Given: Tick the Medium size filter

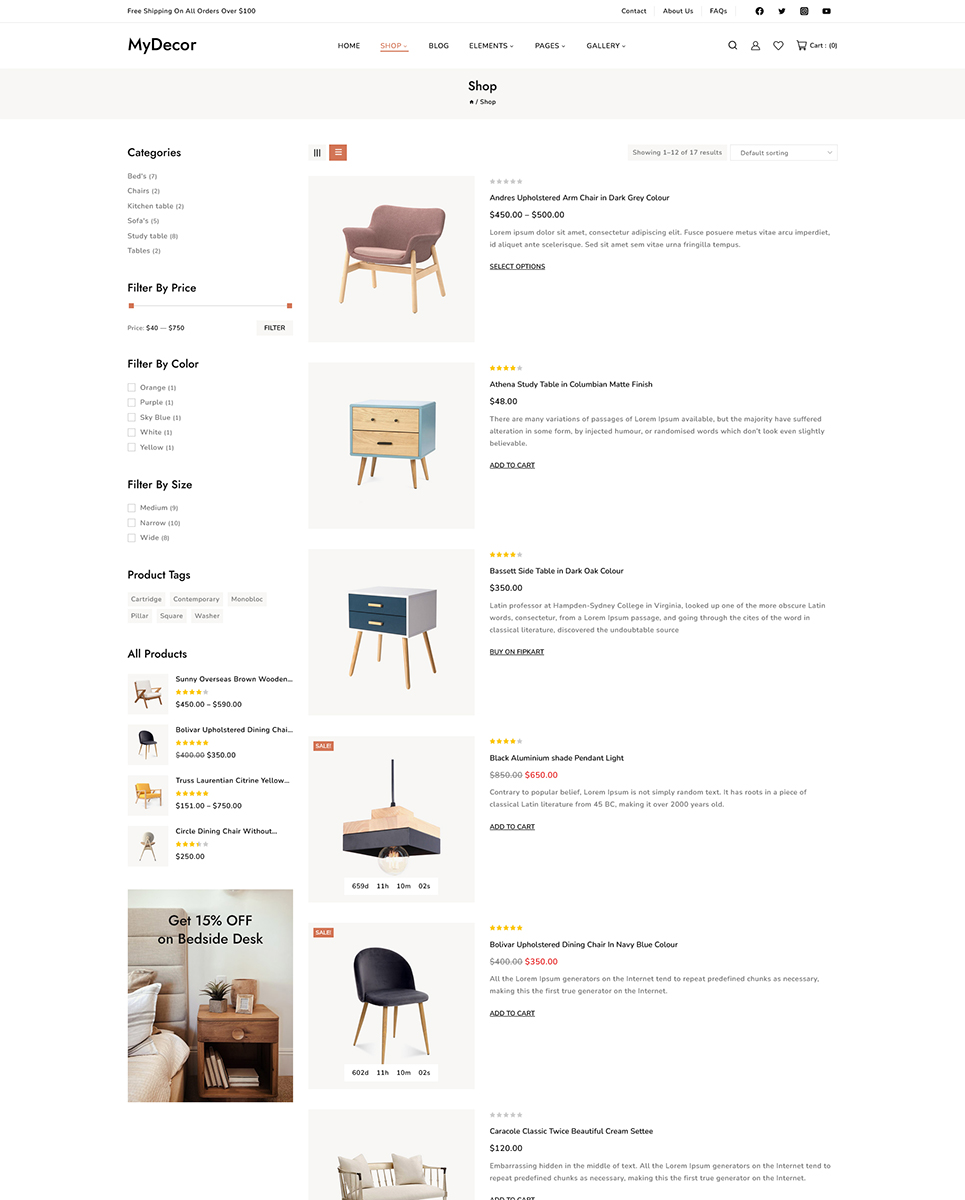Looking at the screenshot, I should pyautogui.click(x=131, y=508).
